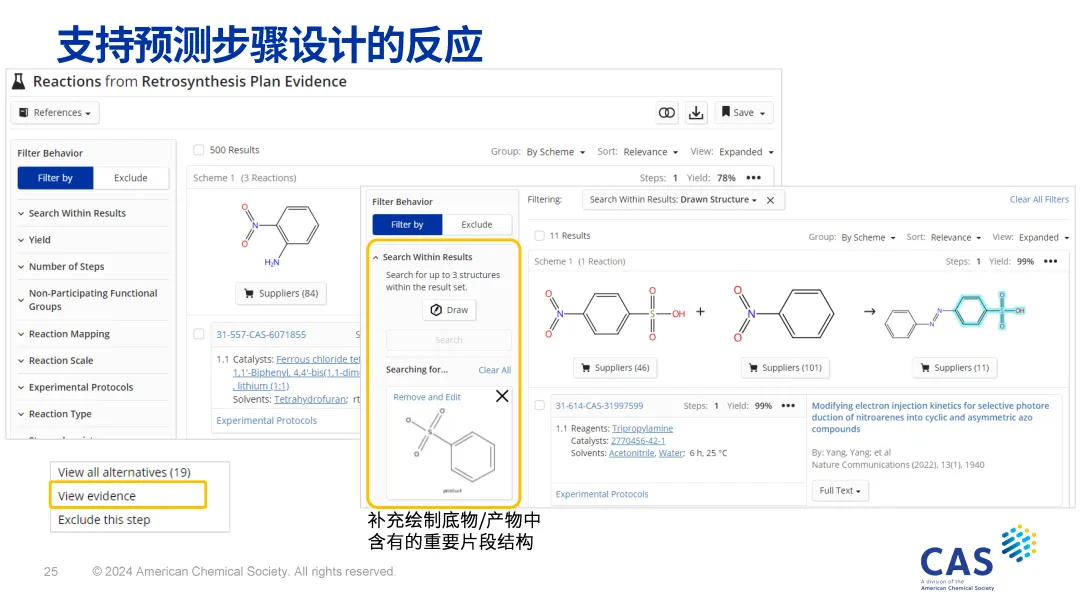This screenshot has width=1080, height=610.
Task: Open the References dropdown button
Action: [x=55, y=113]
